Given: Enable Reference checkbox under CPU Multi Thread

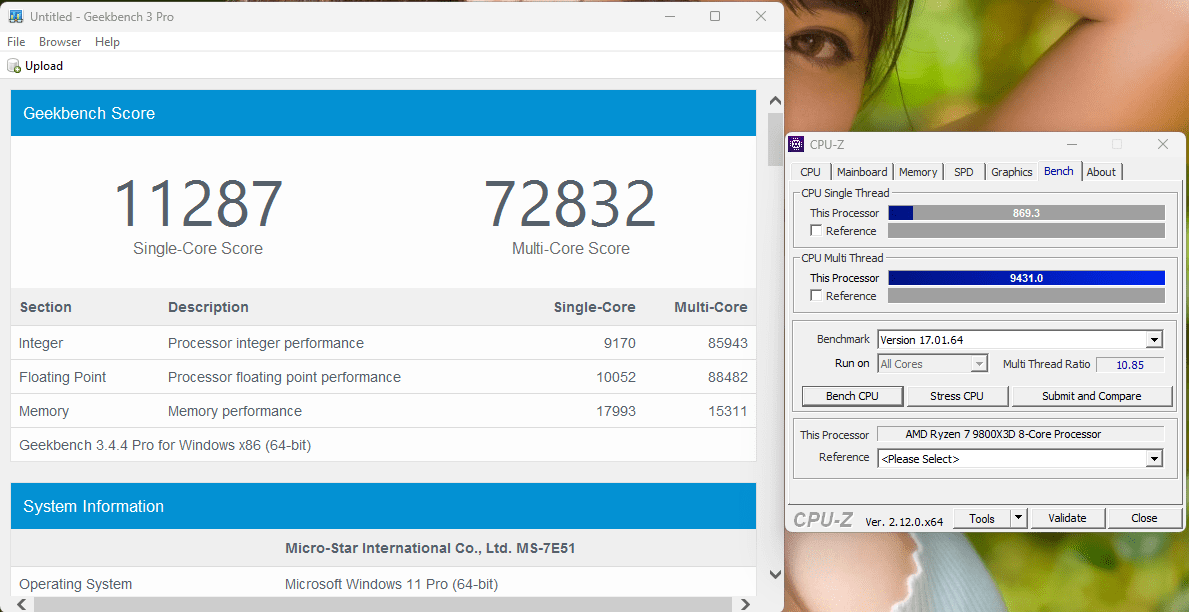Looking at the screenshot, I should click(816, 296).
